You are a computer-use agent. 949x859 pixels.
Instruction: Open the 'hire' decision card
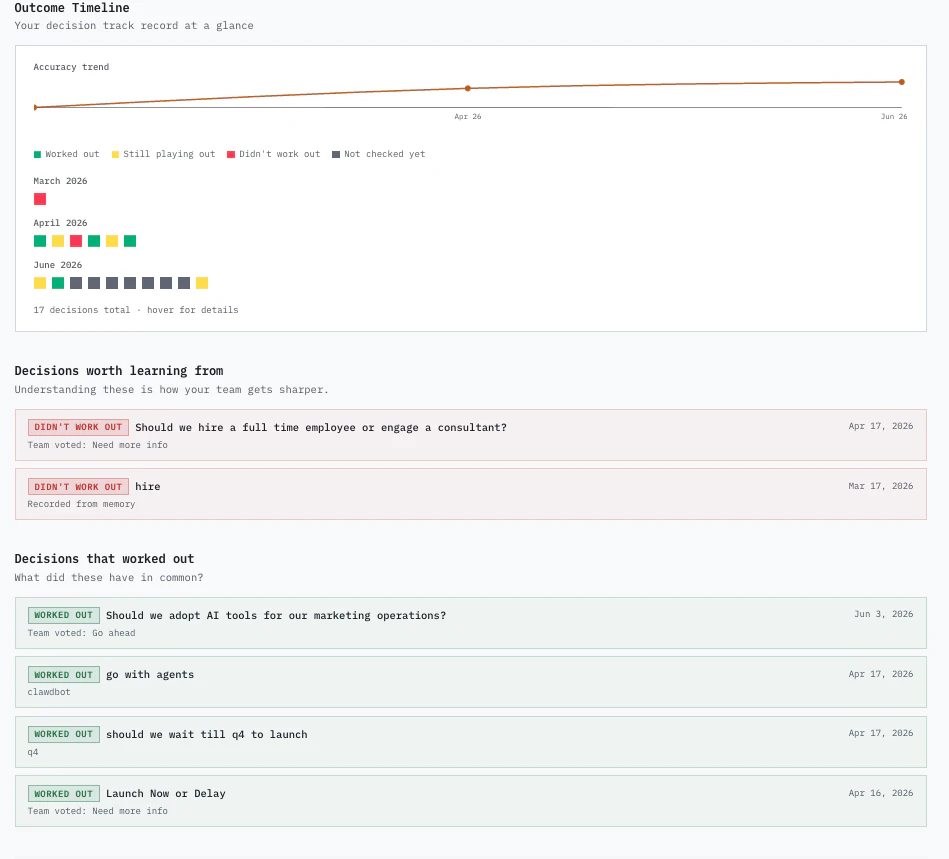(x=471, y=494)
